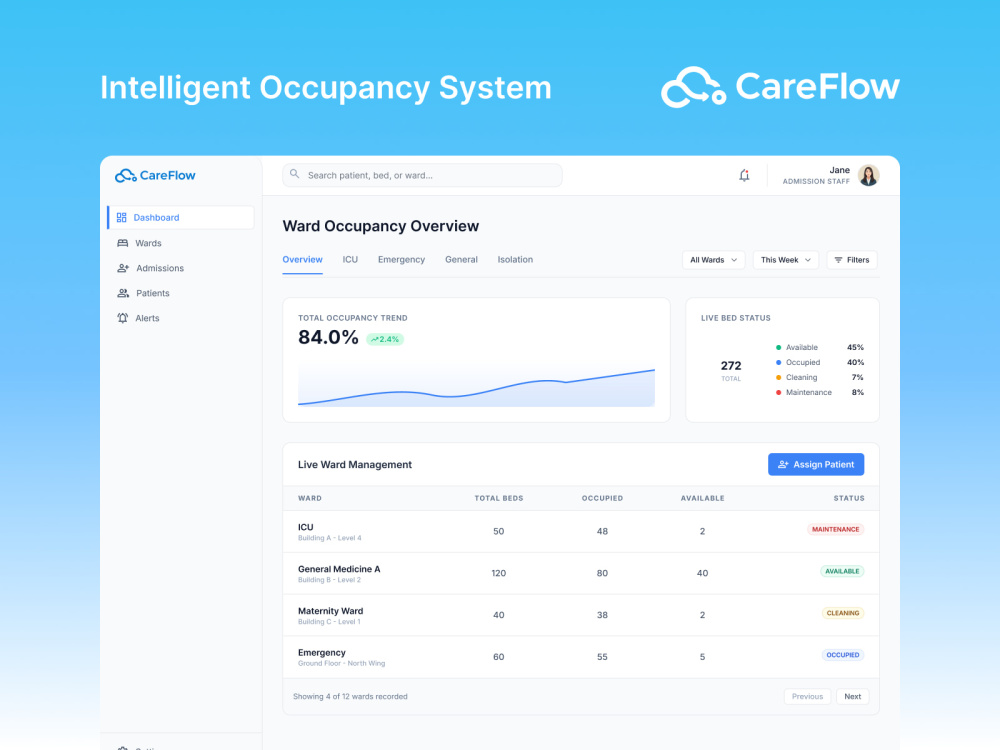The height and width of the screenshot is (750, 1000).
Task: Click the WARD column header
Action: pos(310,499)
